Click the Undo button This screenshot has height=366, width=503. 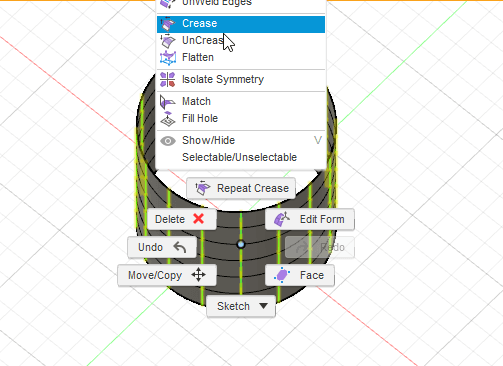click(x=162, y=247)
